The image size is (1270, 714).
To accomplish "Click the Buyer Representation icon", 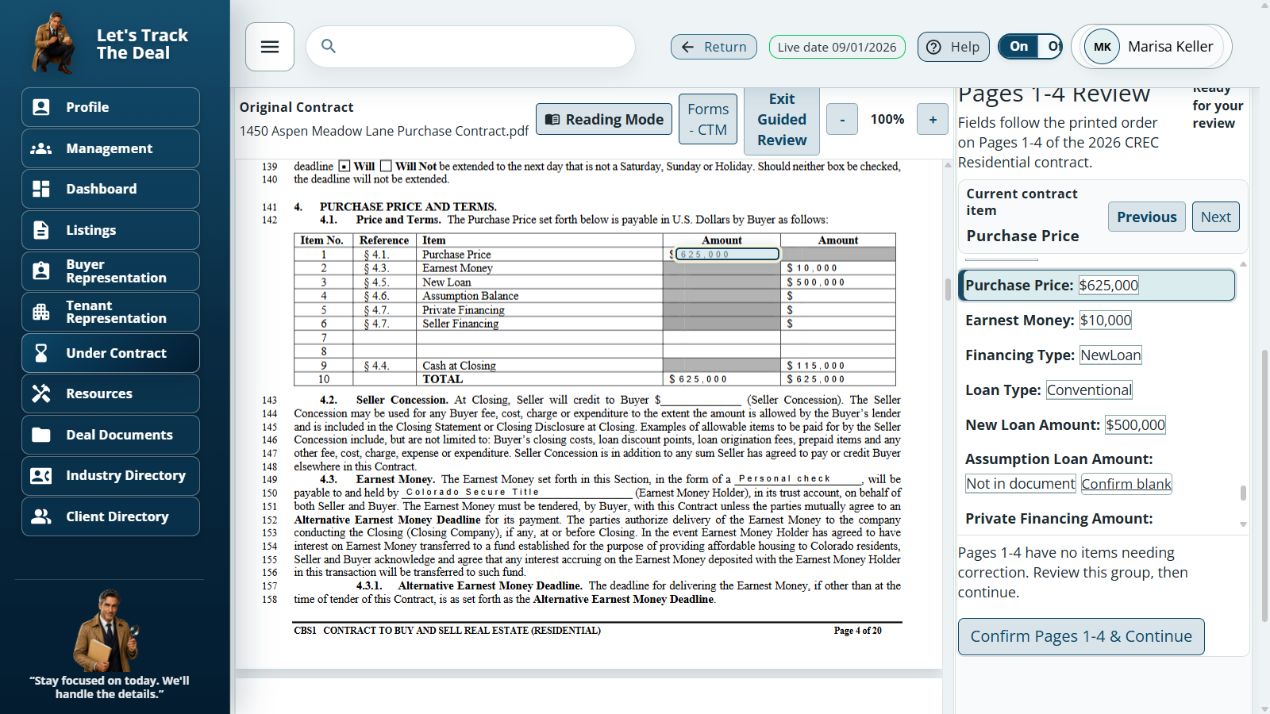I will tap(41, 271).
